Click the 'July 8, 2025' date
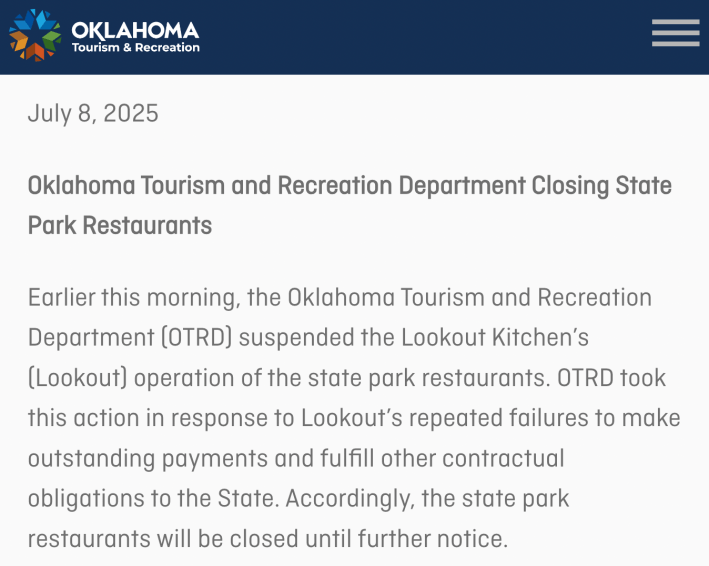 pos(93,113)
